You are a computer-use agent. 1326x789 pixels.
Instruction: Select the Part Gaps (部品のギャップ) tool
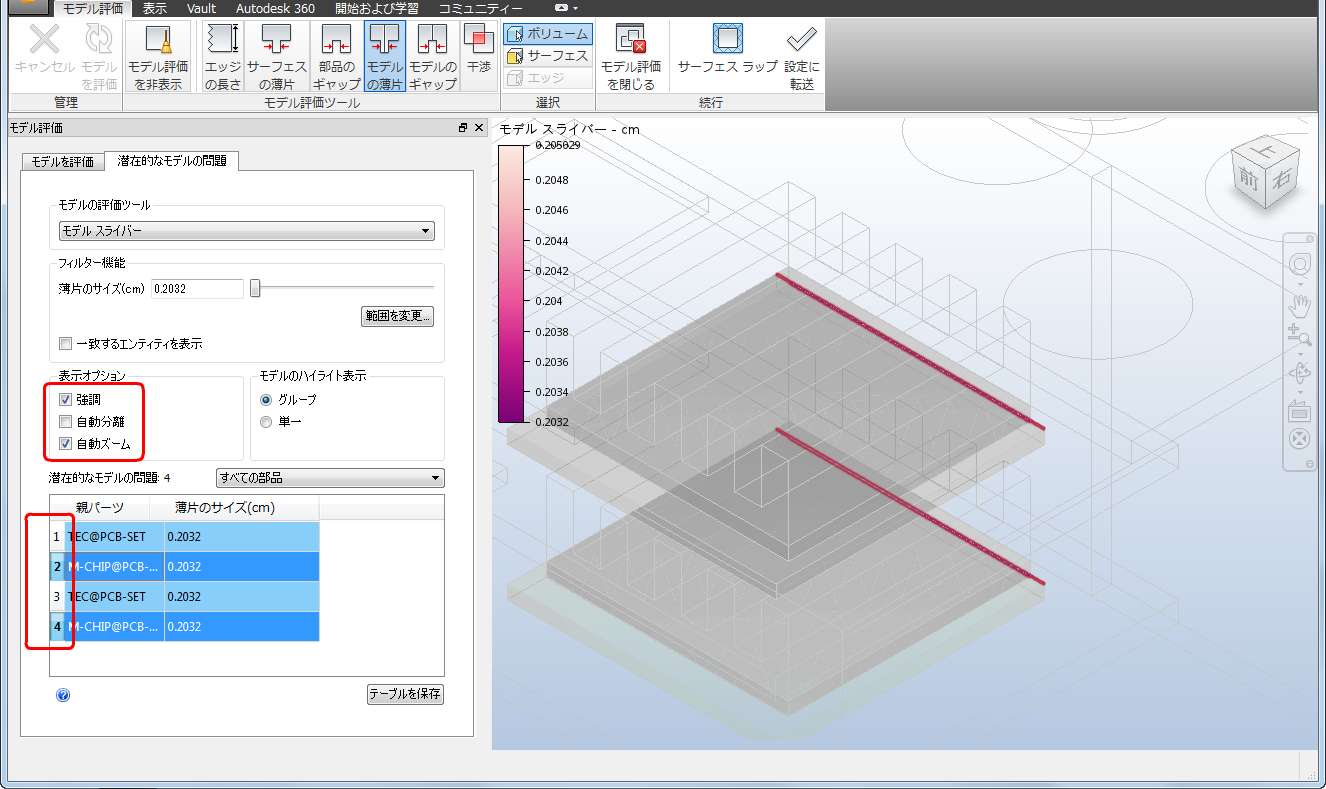(336, 57)
